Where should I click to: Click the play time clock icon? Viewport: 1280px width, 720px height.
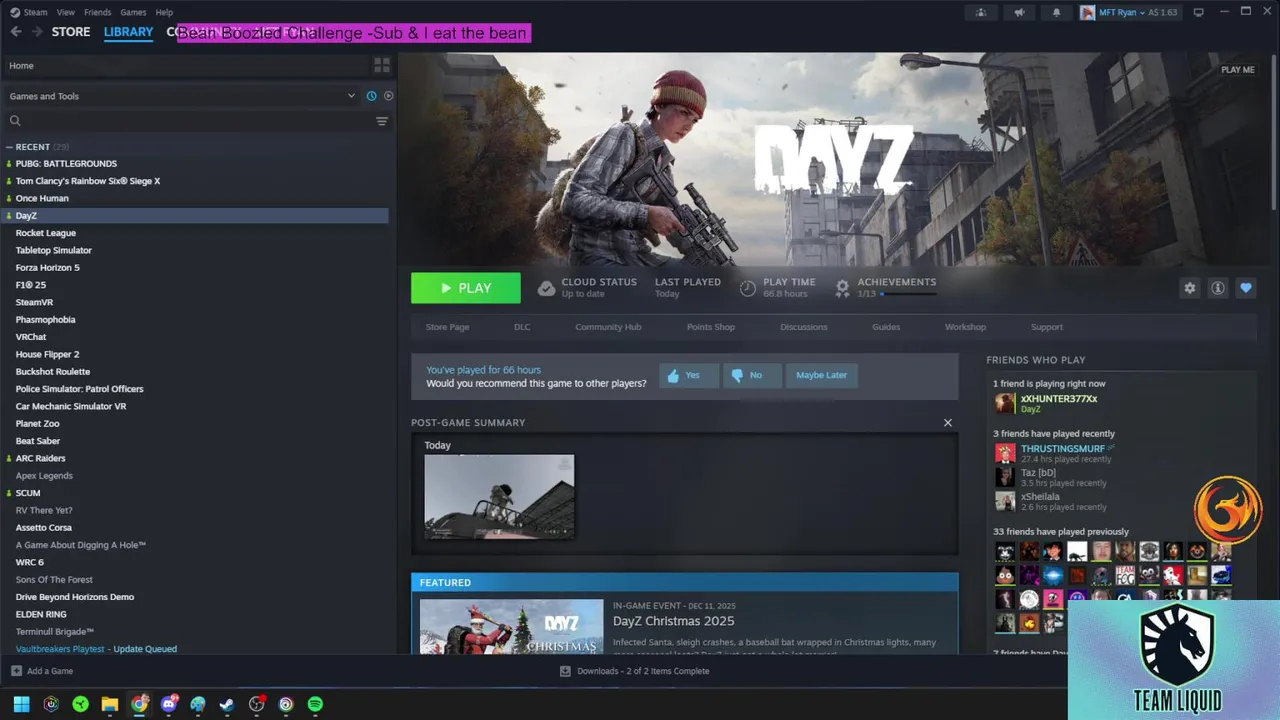(x=748, y=288)
